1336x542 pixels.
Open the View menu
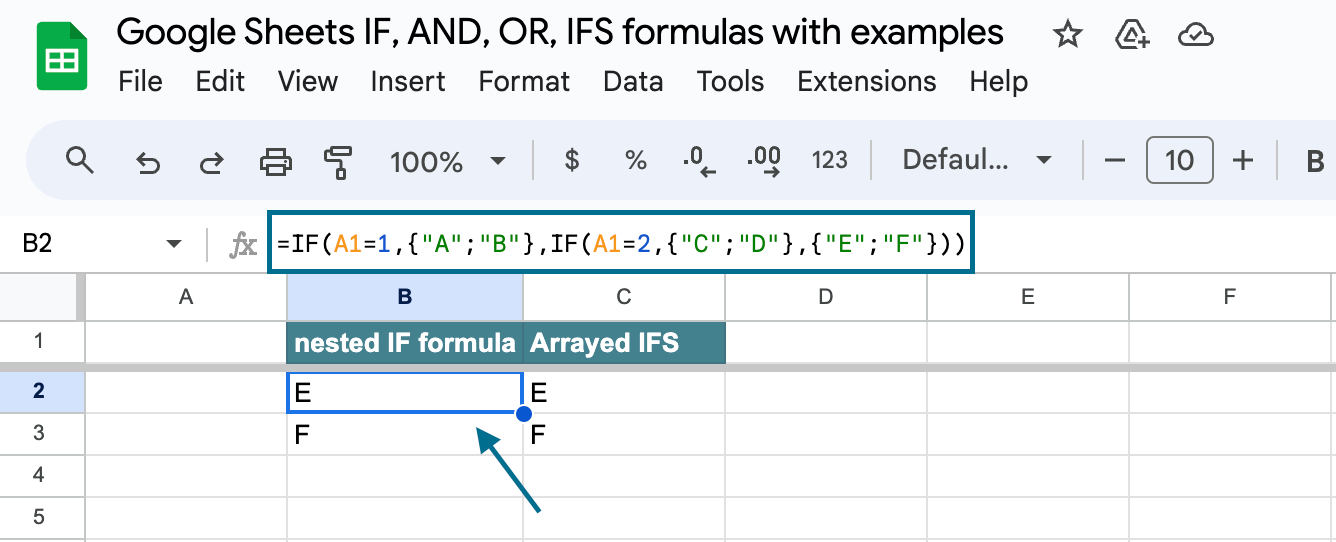point(308,81)
